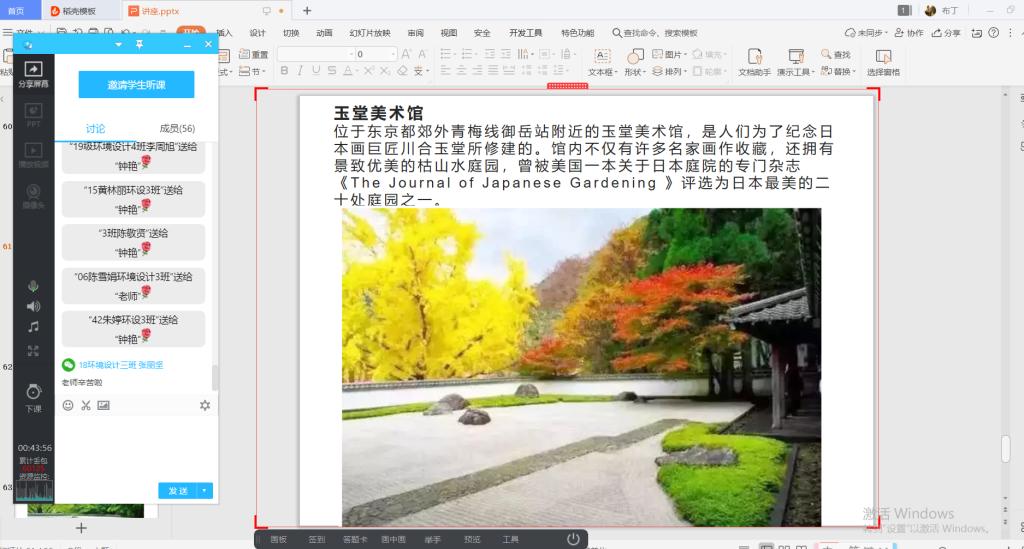Viewport: 1024px width, 549px height.
Task: Toggle strikethrough formatting S
Action: coord(332,71)
